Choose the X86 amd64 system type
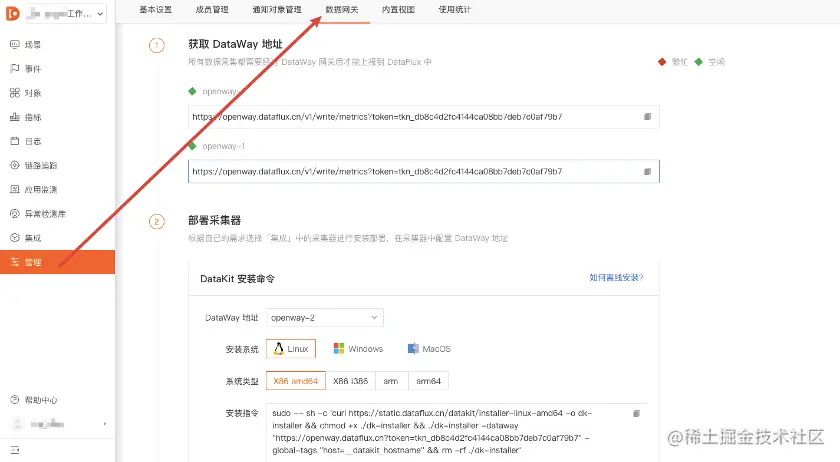 click(x=296, y=381)
